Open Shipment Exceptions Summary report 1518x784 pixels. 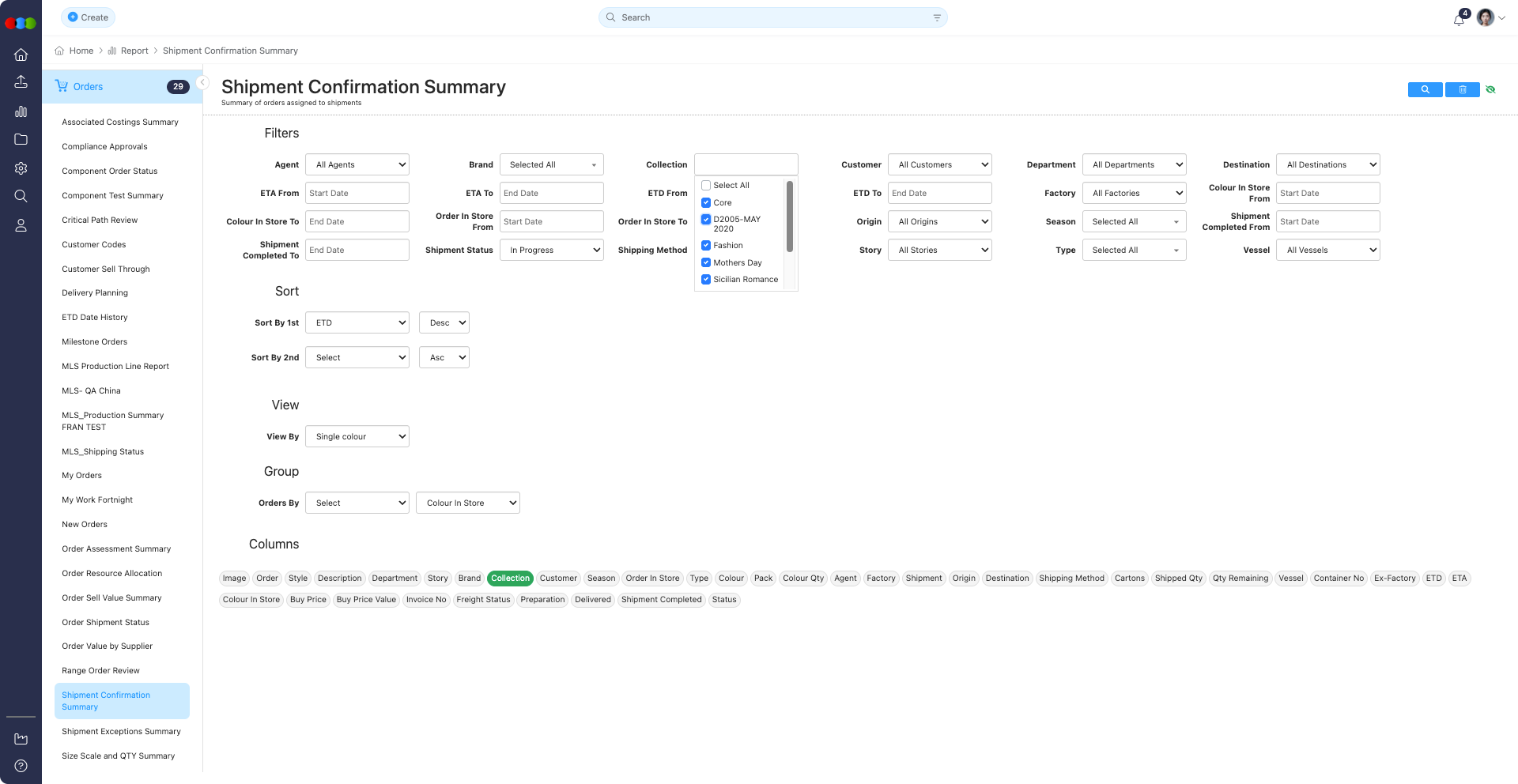click(121, 731)
